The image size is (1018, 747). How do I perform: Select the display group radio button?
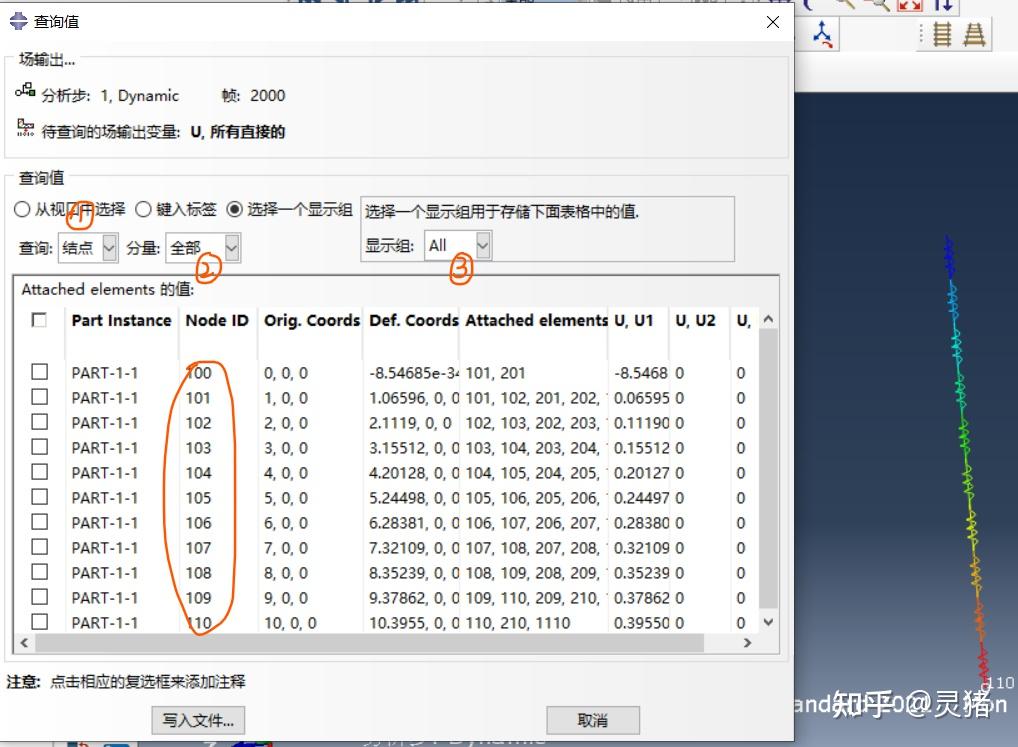tap(234, 209)
